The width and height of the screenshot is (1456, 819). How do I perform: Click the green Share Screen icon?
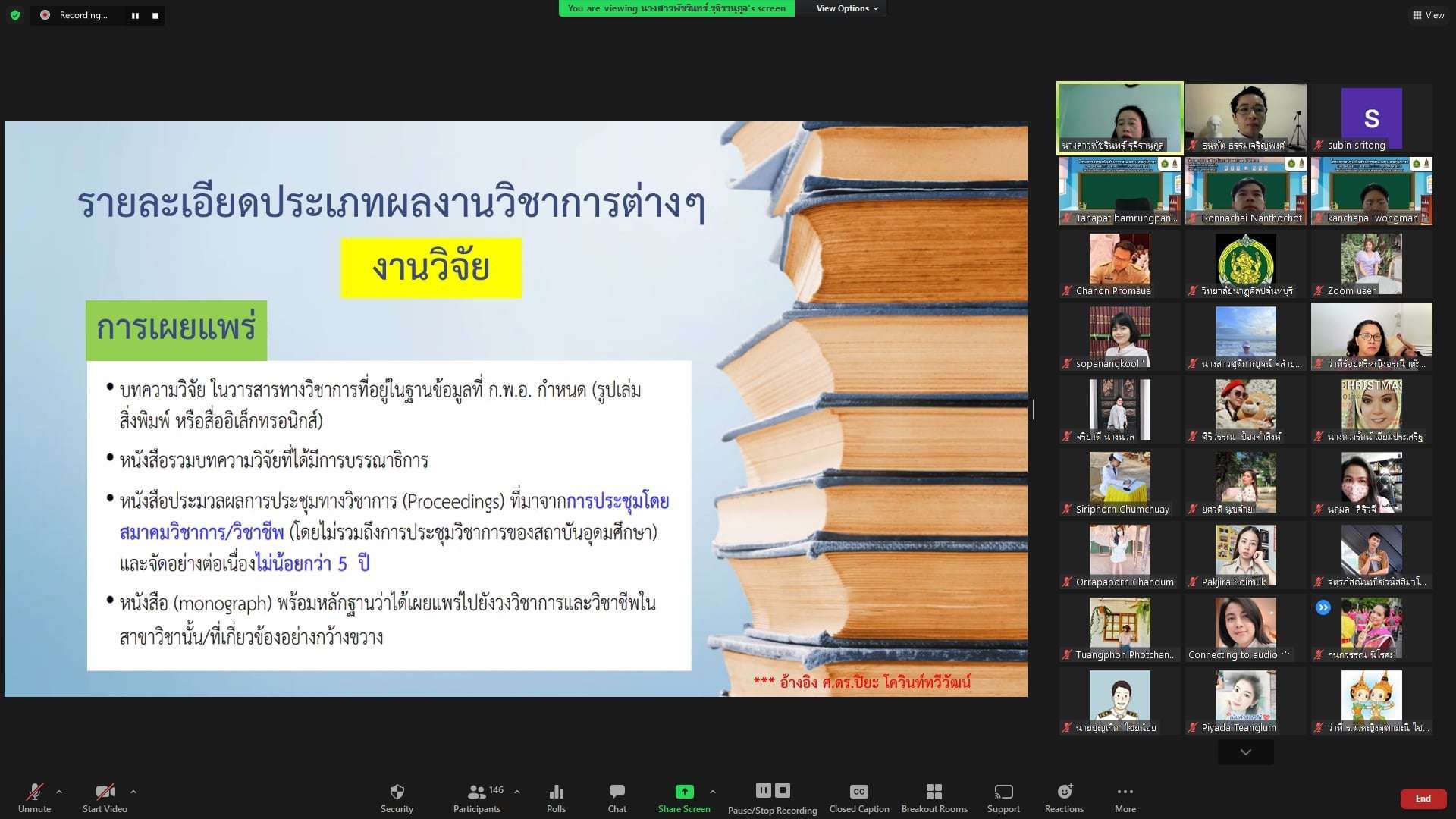(x=684, y=792)
